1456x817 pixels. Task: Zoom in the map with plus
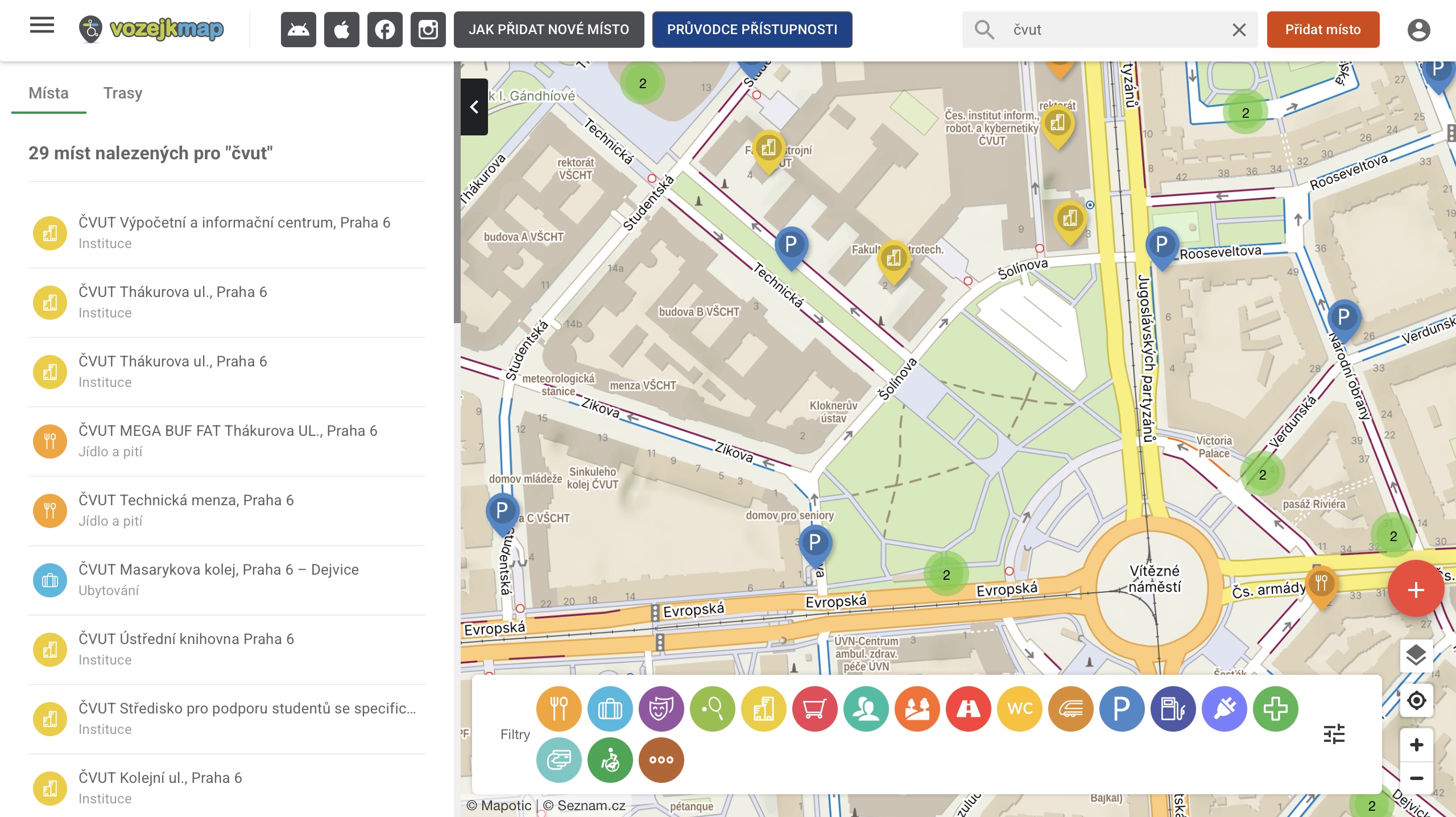click(1416, 745)
